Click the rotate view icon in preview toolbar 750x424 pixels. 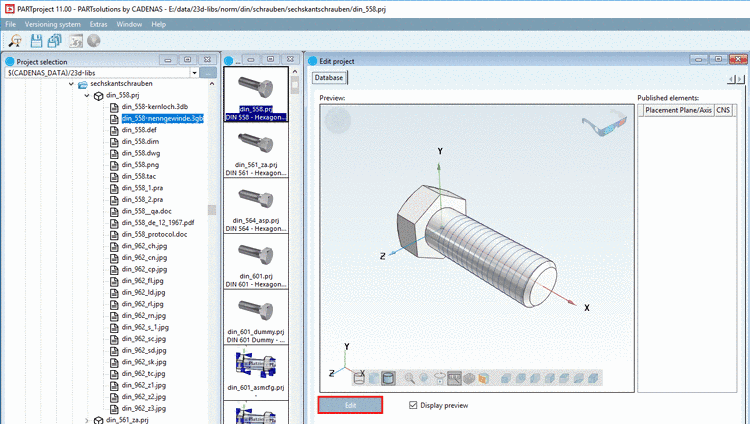(x=440, y=379)
